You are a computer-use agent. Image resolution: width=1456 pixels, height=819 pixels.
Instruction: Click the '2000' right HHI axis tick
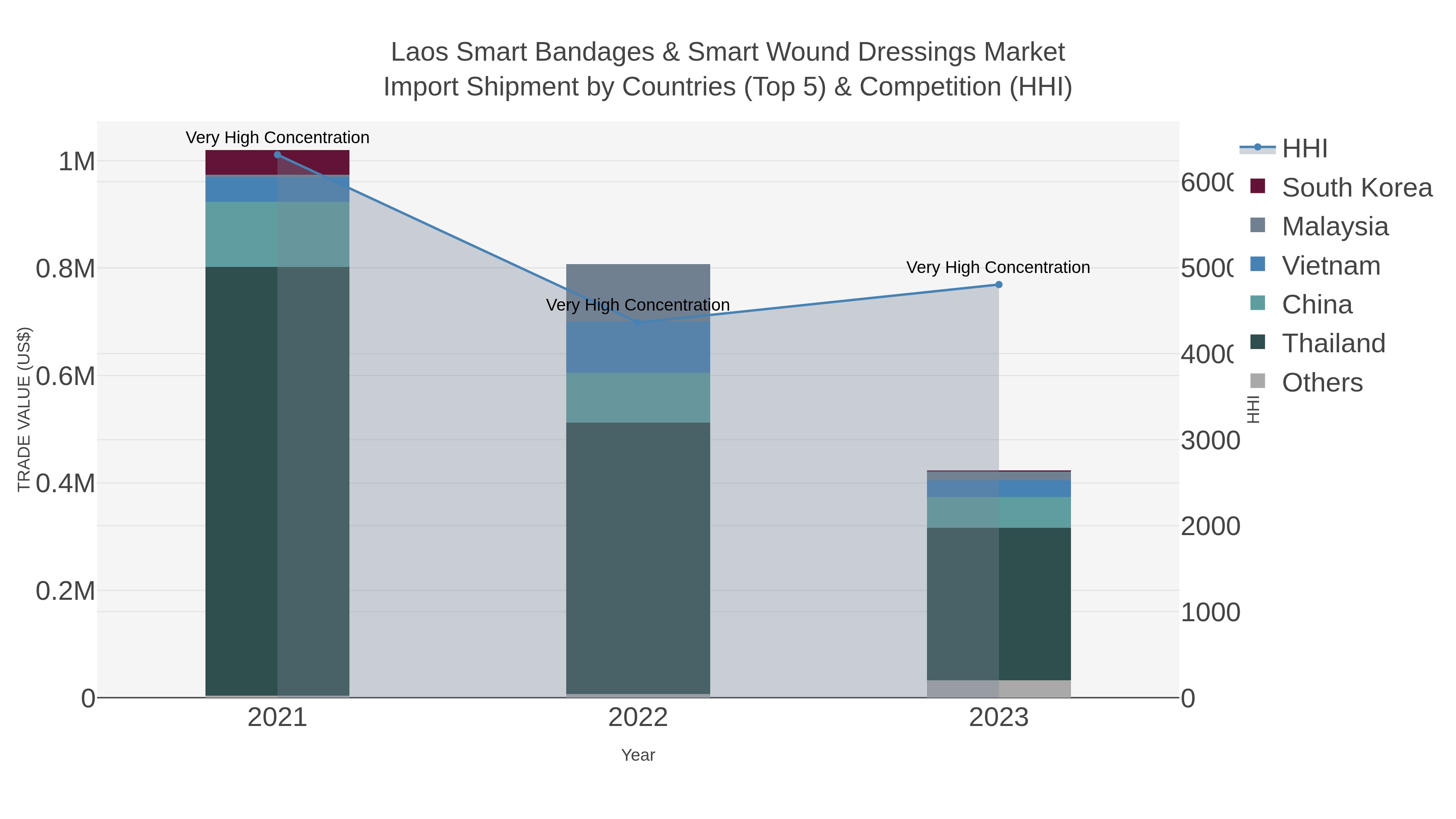click(1211, 527)
